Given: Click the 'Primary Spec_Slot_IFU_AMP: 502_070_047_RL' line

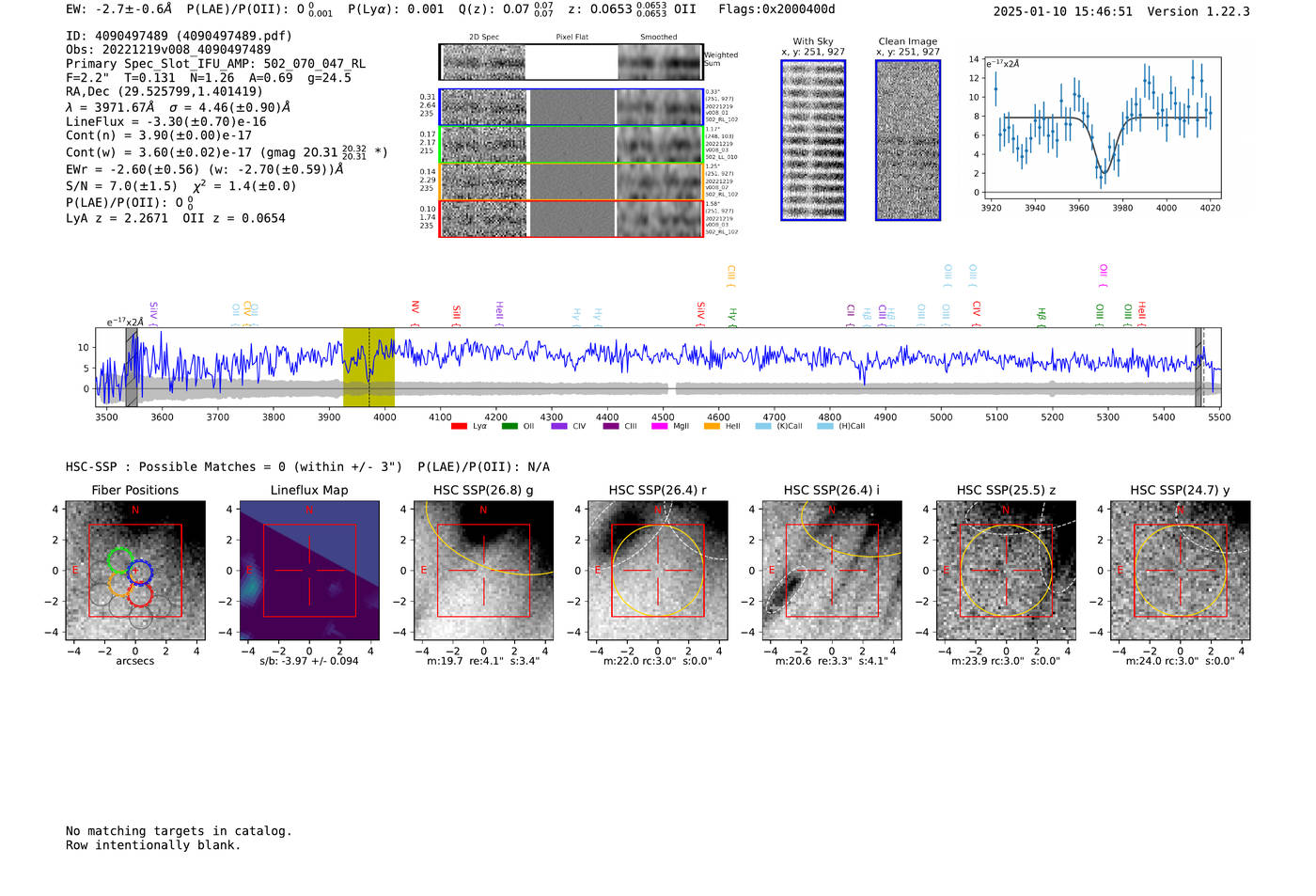Looking at the screenshot, I should (215, 64).
